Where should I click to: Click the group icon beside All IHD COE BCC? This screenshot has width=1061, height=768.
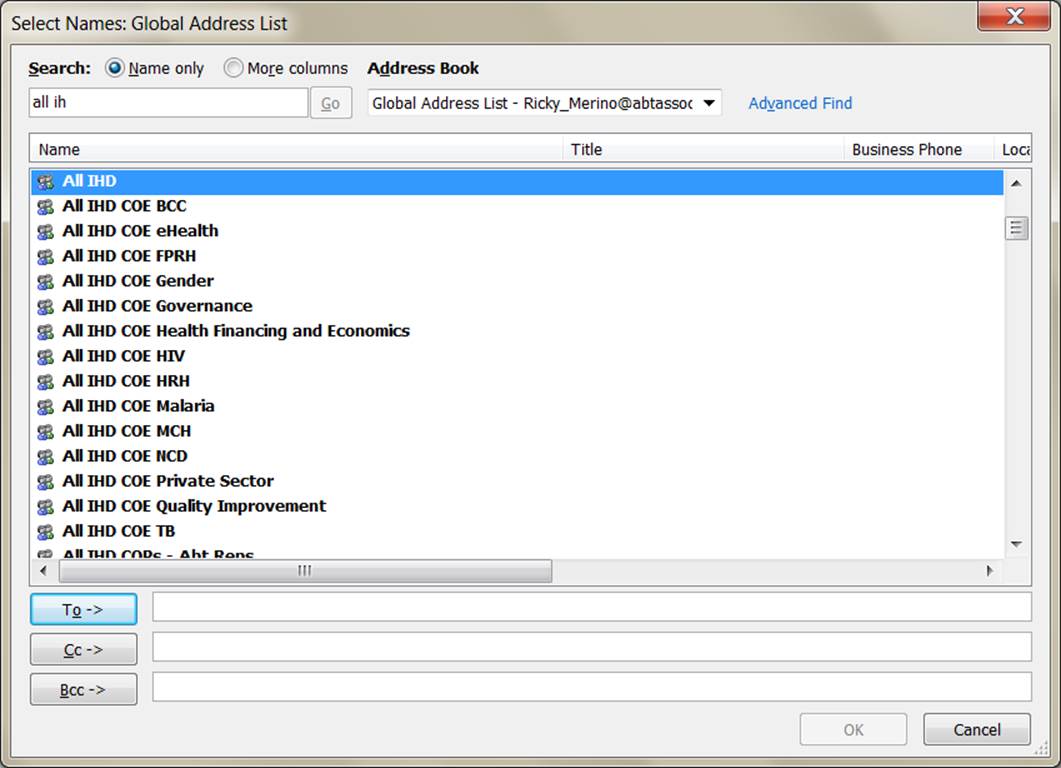[x=45, y=207]
